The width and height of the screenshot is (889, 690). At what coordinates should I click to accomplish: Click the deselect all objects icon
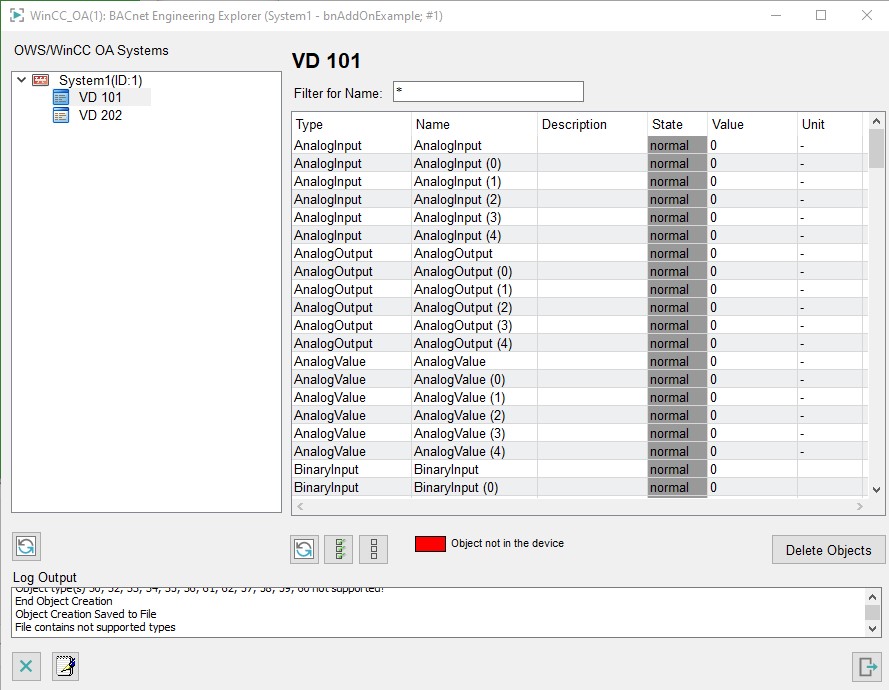[373, 549]
